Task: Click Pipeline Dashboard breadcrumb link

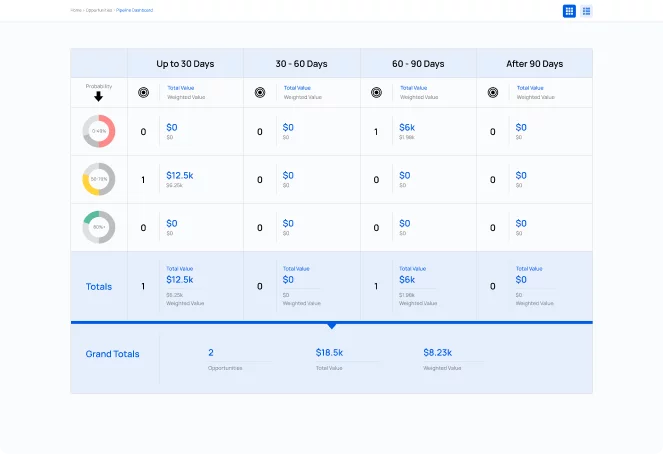Action: coord(134,10)
